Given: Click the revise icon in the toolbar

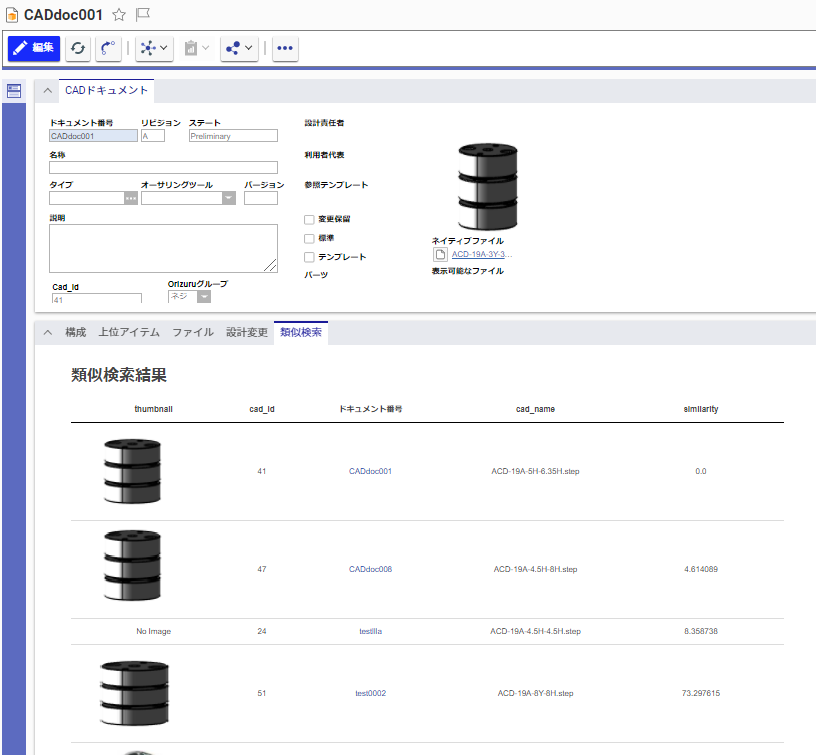Looking at the screenshot, I should 108,48.
